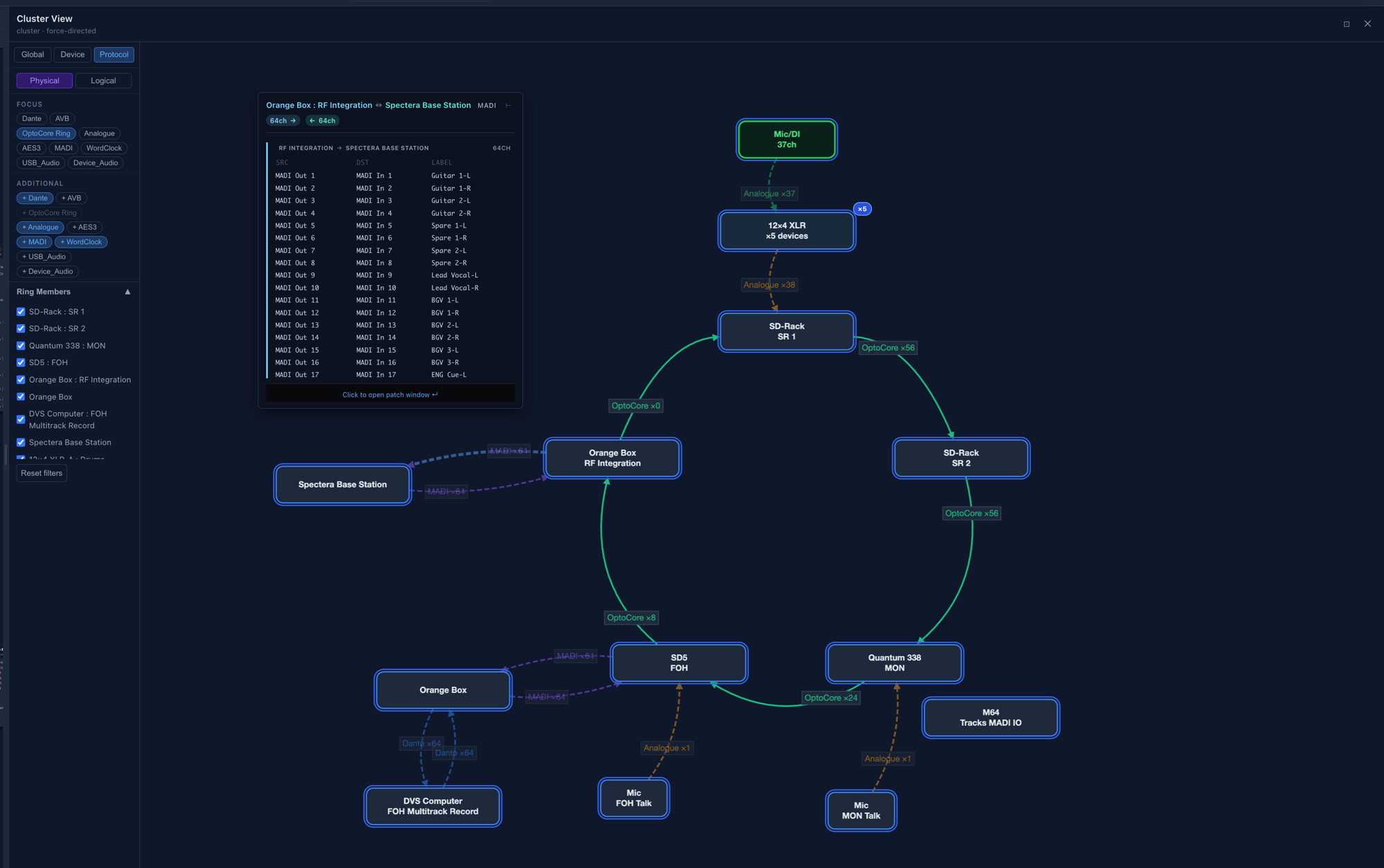
Task: Click the OptoCore x24 edge label
Action: 831,698
